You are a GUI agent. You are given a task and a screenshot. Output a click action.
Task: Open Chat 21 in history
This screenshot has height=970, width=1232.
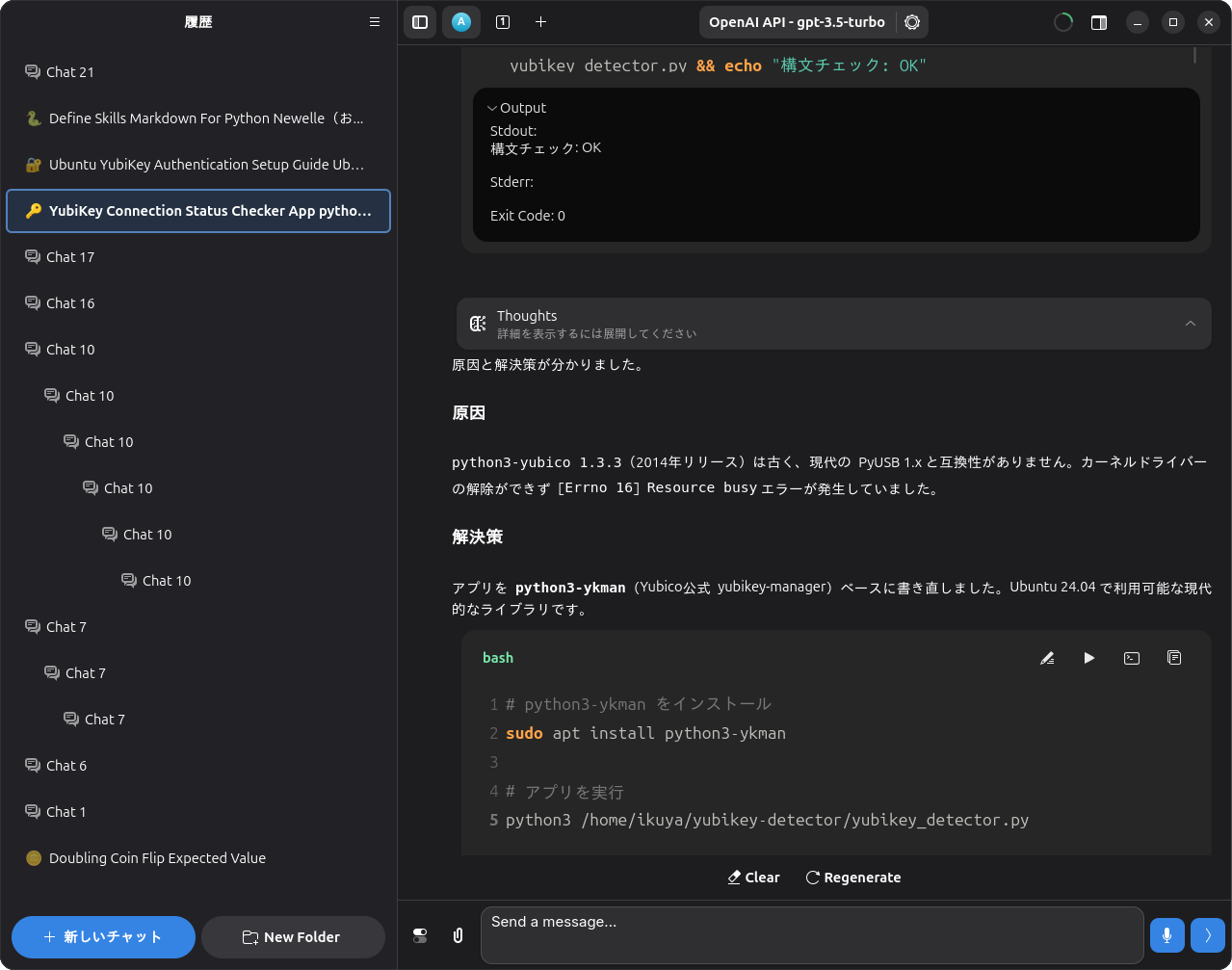[198, 72]
